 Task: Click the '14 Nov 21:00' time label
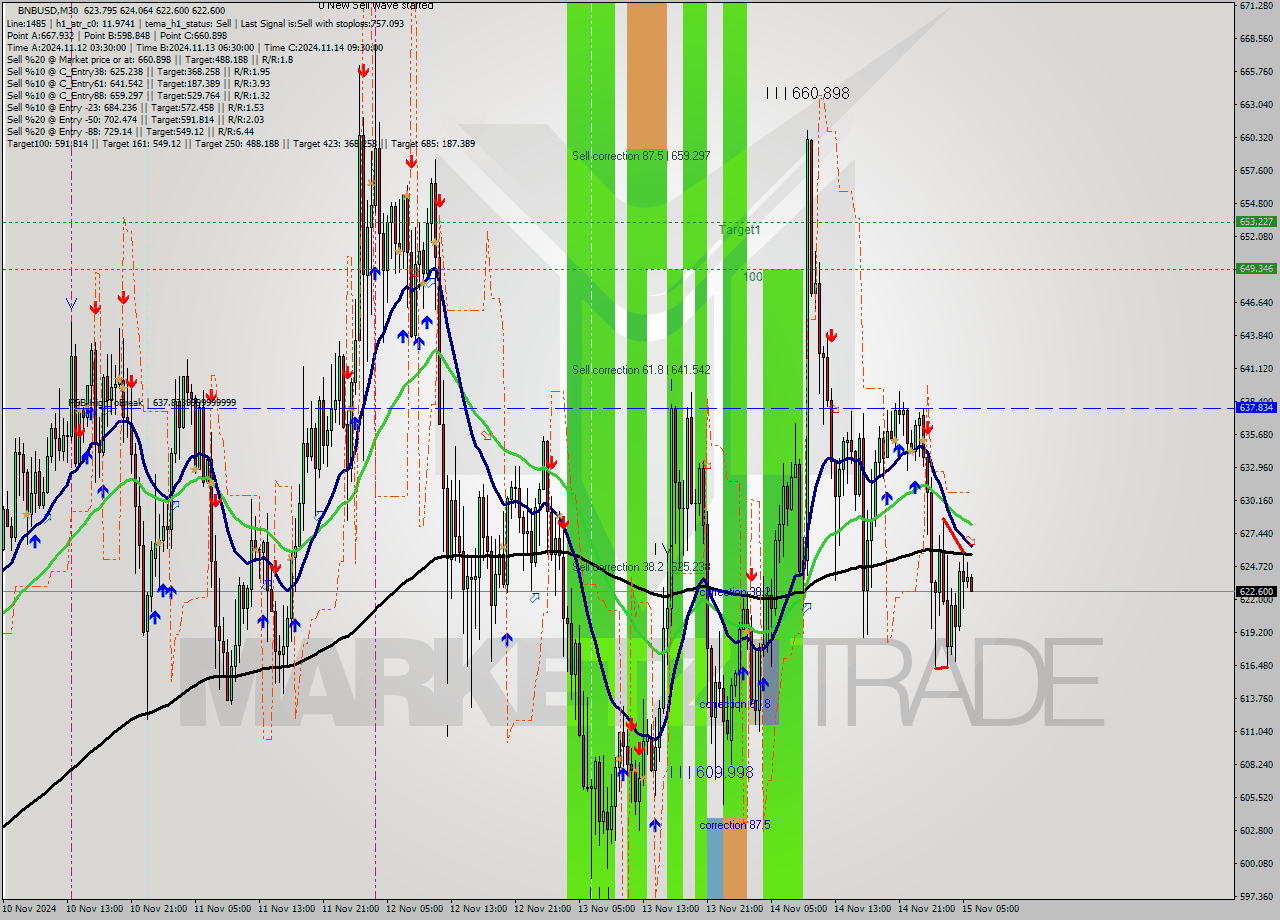[926, 909]
